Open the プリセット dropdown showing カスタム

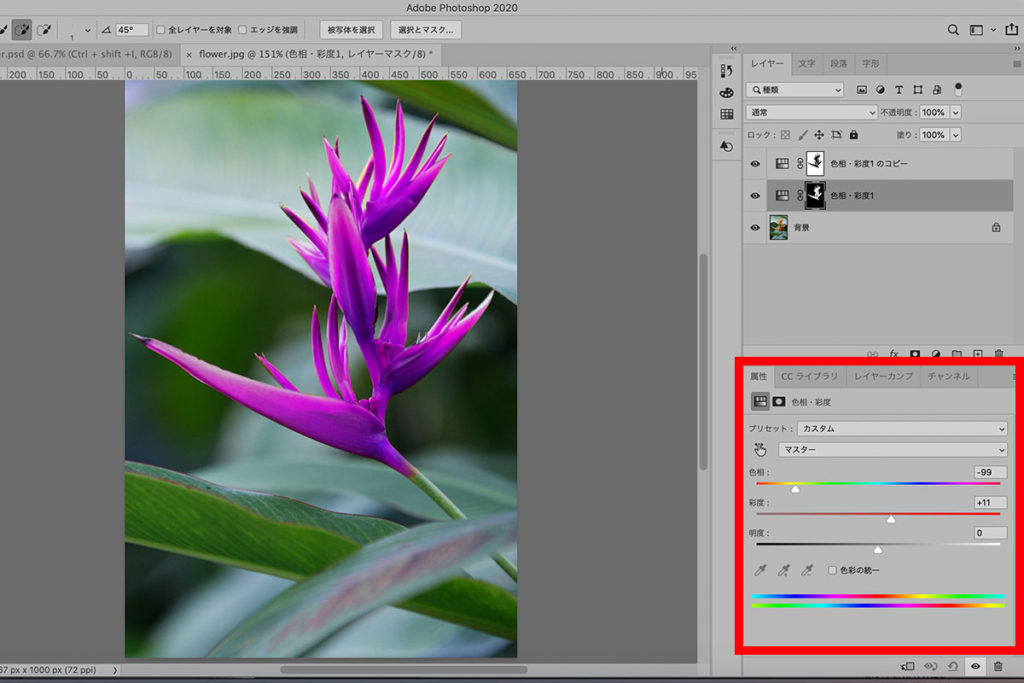click(x=901, y=428)
